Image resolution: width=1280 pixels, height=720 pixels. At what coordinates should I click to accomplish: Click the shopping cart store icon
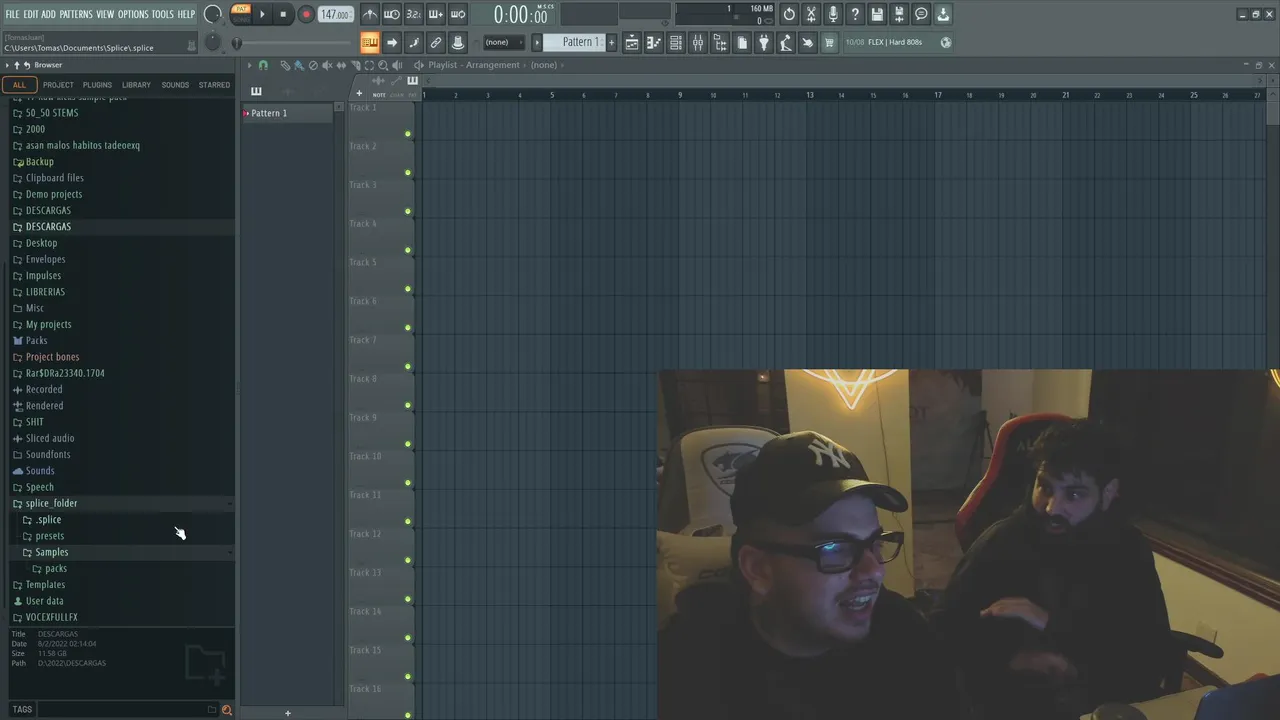click(829, 42)
